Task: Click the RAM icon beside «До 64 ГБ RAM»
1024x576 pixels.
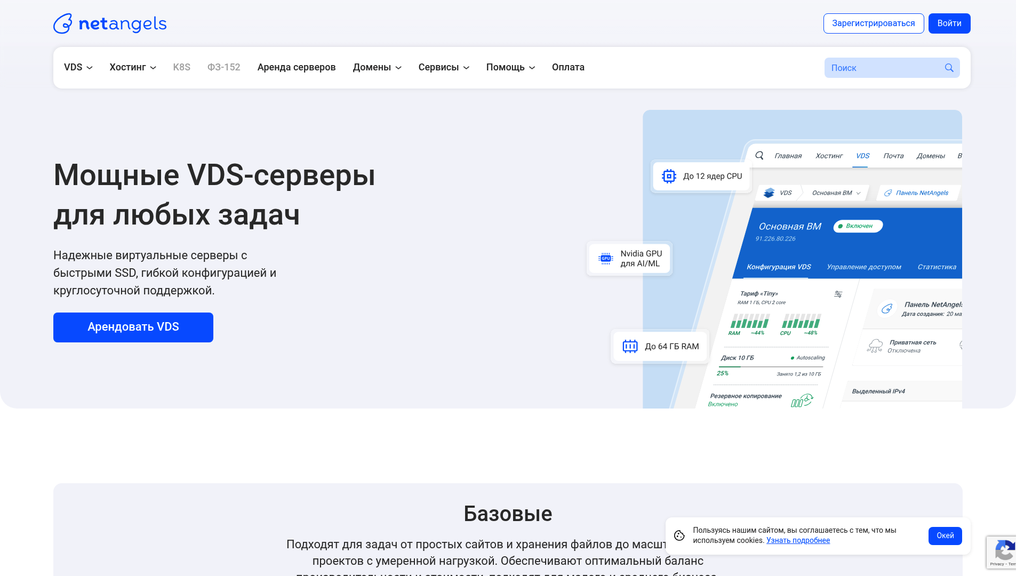Action: click(630, 346)
